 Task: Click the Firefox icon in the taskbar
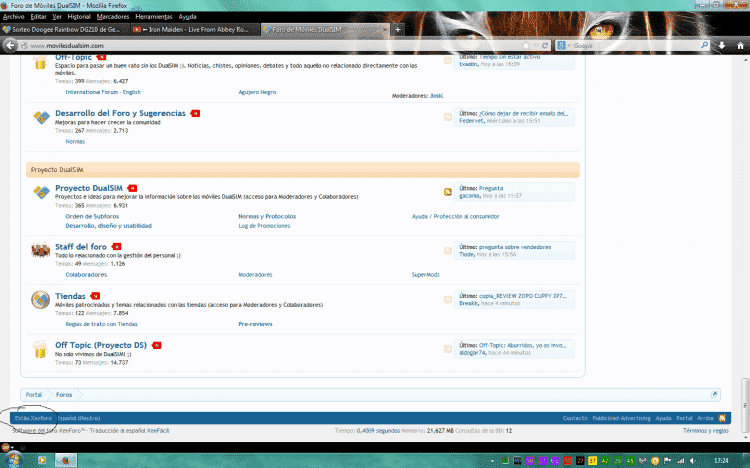66,460
